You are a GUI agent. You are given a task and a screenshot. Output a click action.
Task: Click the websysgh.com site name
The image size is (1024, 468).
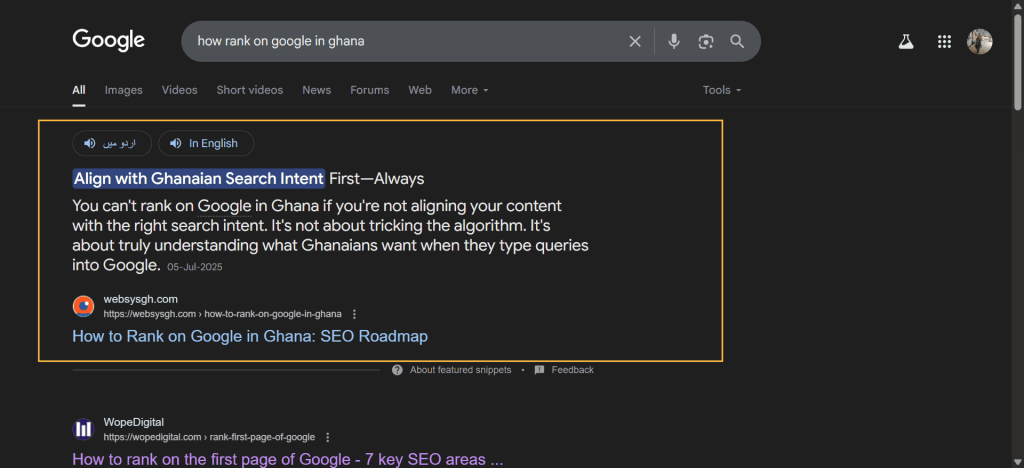[x=140, y=300]
